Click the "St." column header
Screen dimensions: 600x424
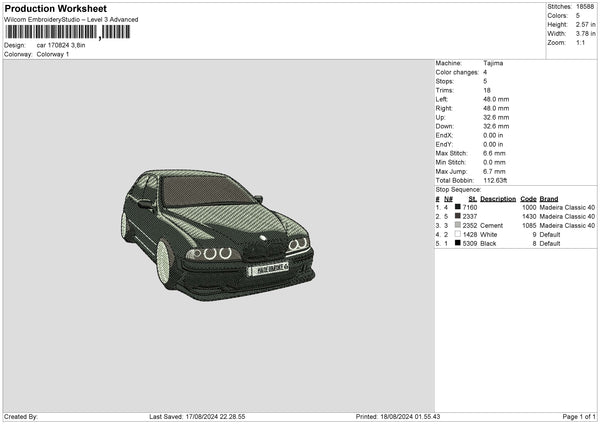point(473,199)
